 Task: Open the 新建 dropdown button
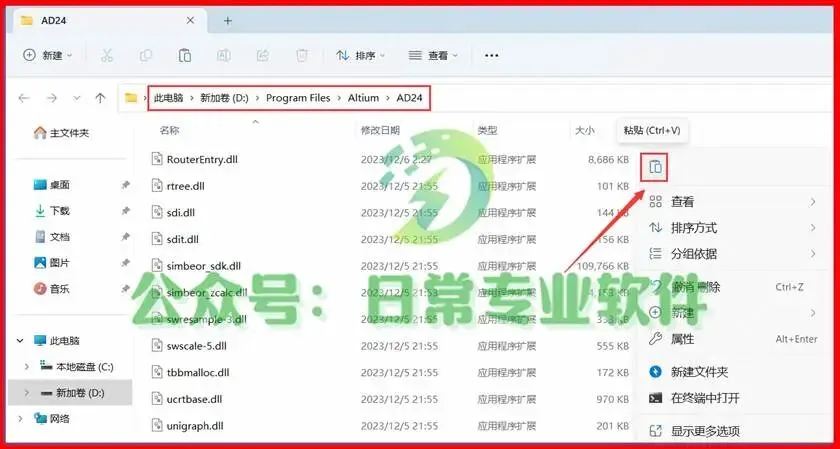(48, 55)
